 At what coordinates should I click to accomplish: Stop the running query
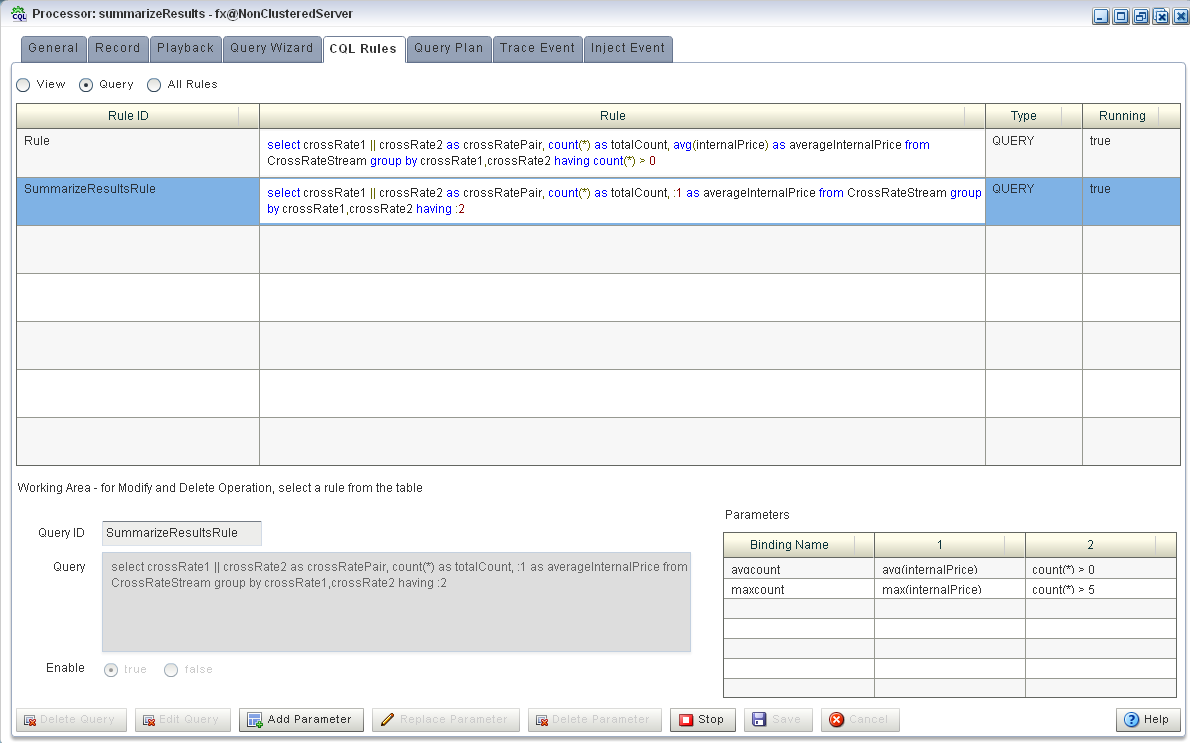coord(702,719)
